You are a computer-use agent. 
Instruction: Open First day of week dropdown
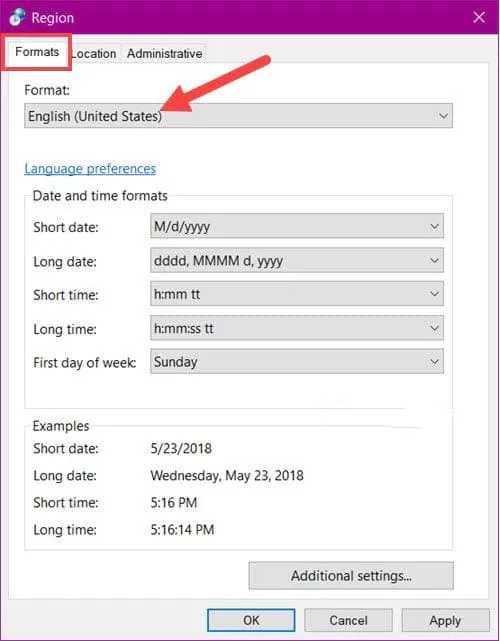point(297,361)
